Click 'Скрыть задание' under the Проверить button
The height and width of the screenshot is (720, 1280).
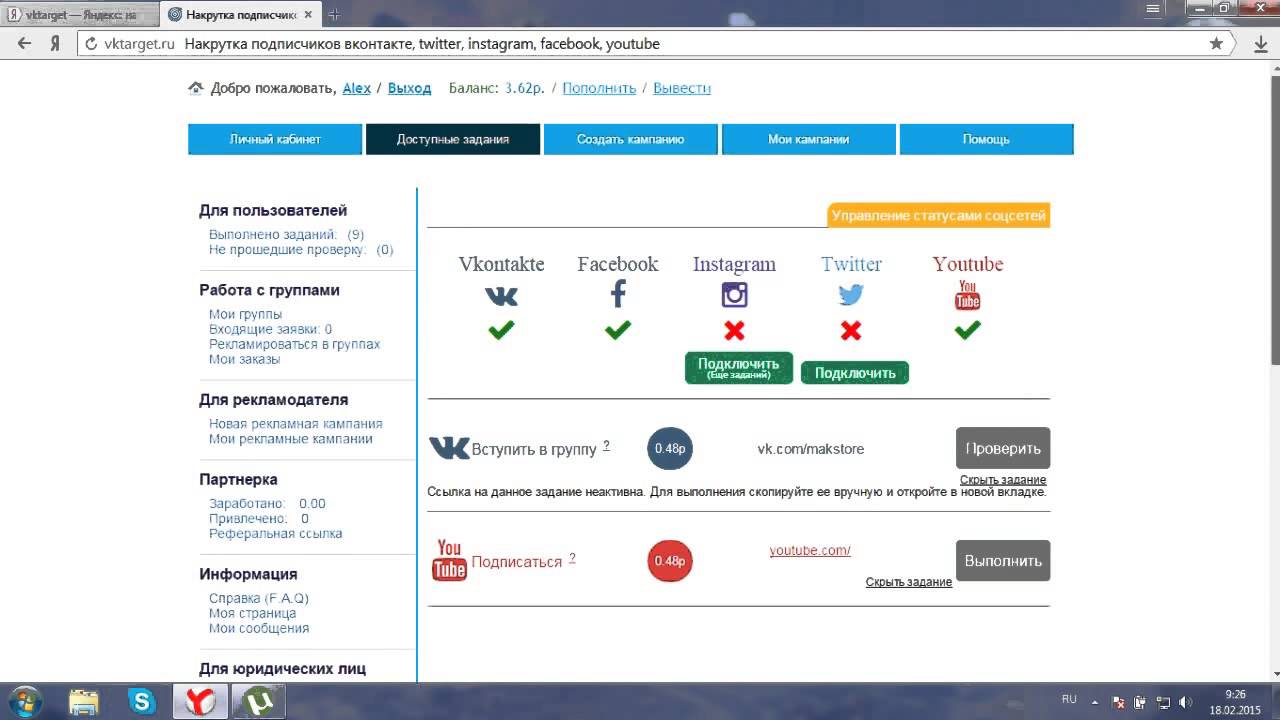coord(1003,479)
